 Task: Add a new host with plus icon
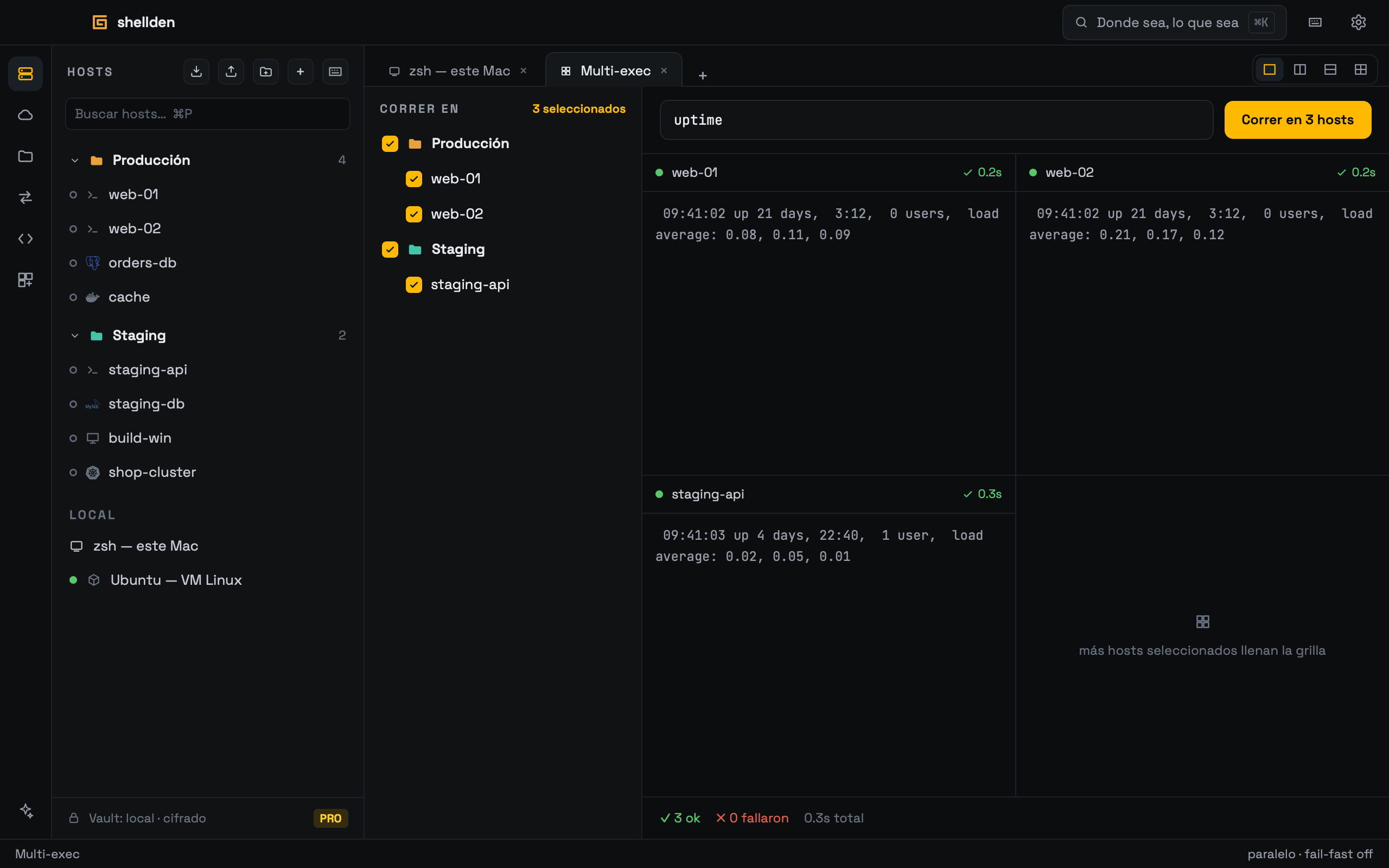click(x=300, y=71)
